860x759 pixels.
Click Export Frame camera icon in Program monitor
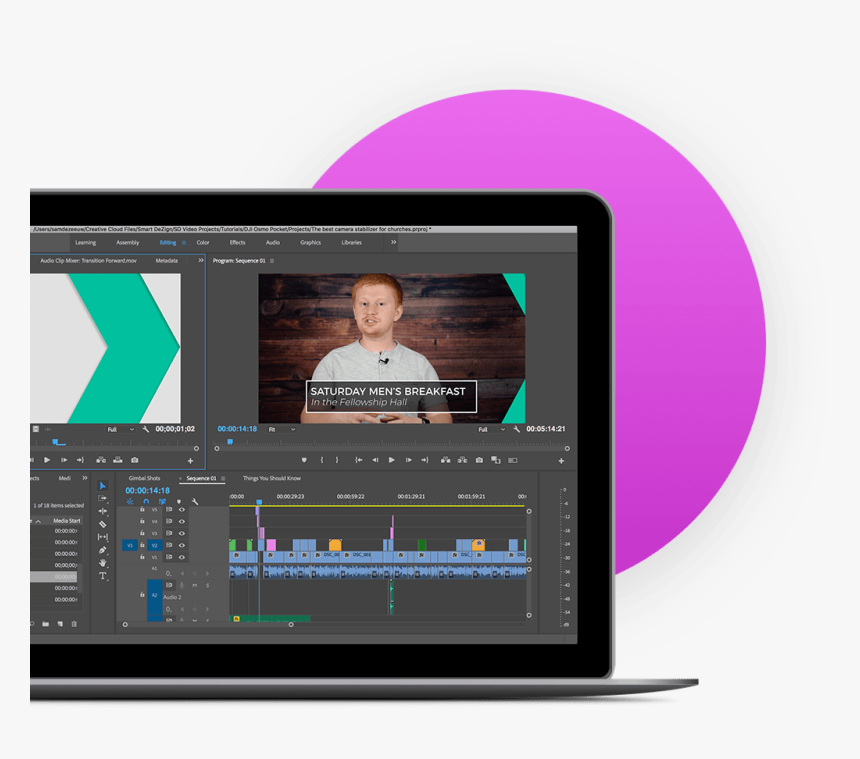479,460
